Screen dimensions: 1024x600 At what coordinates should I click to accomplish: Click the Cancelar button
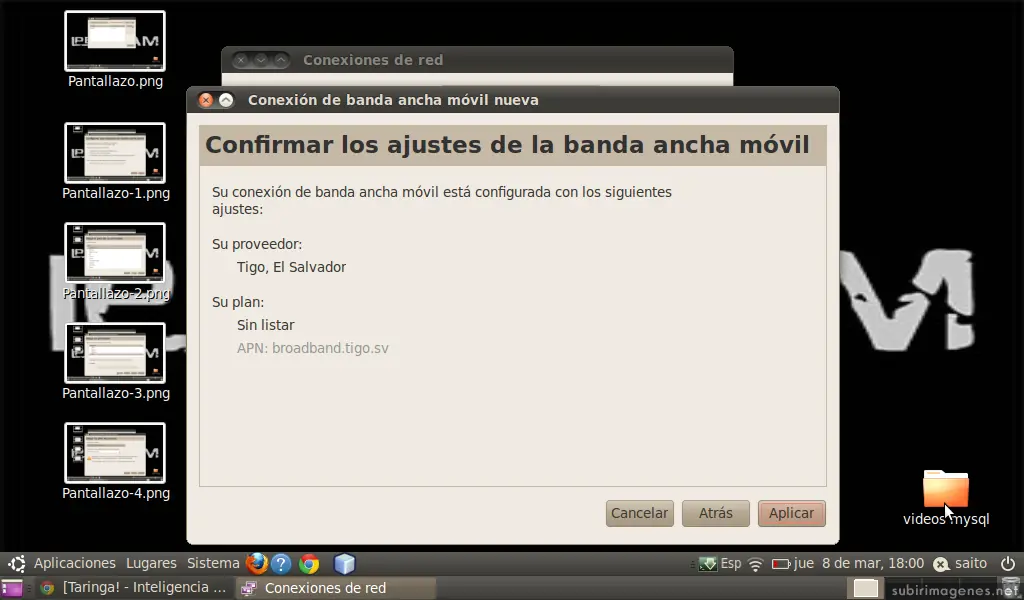point(639,513)
